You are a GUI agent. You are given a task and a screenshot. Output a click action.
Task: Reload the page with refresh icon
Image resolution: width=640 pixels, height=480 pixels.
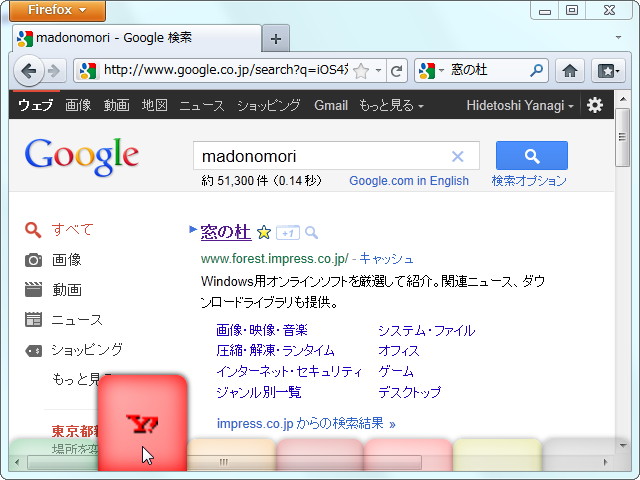pos(396,71)
